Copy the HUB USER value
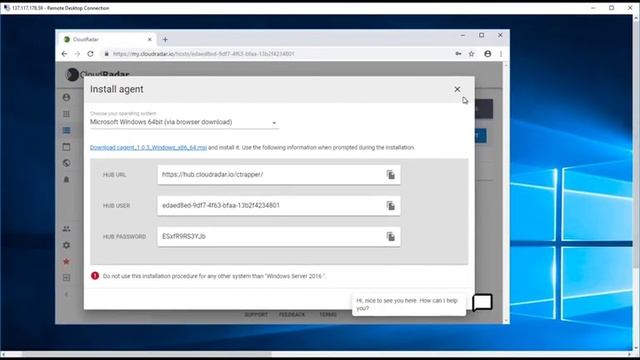This screenshot has width=640, height=360. pyautogui.click(x=391, y=206)
